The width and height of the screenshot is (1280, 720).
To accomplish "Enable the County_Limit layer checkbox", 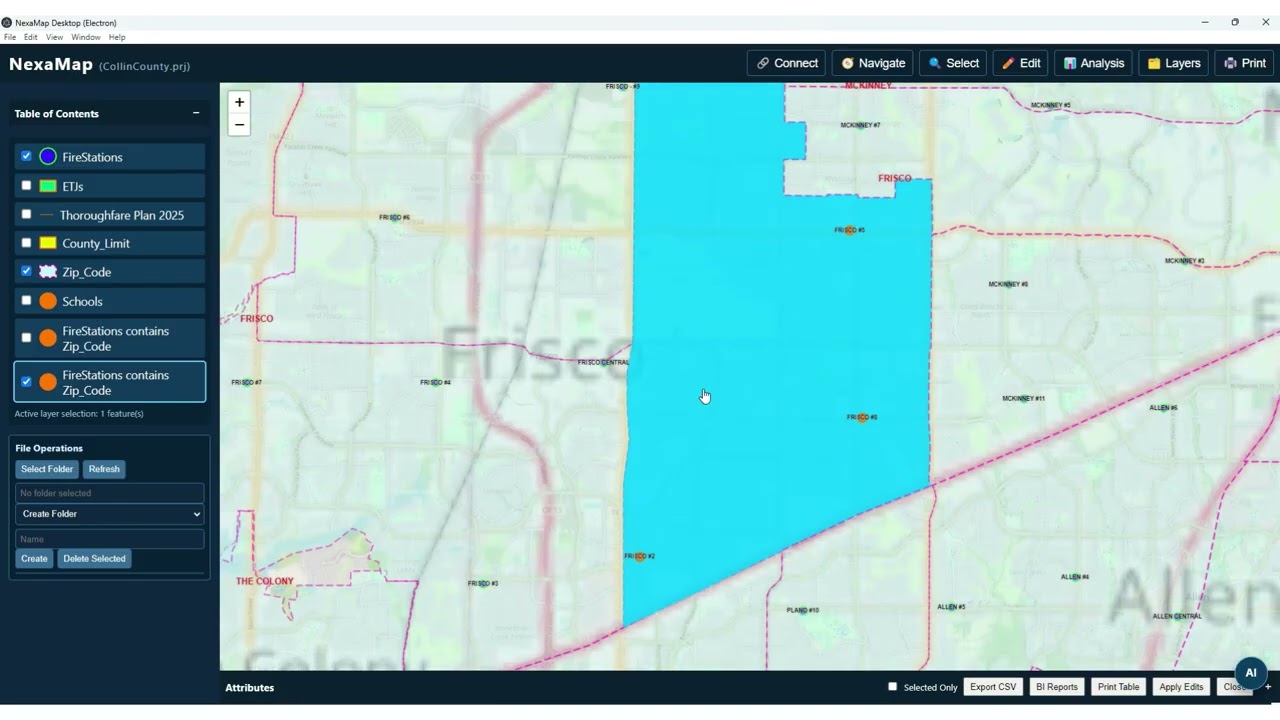I will pyautogui.click(x=27, y=242).
